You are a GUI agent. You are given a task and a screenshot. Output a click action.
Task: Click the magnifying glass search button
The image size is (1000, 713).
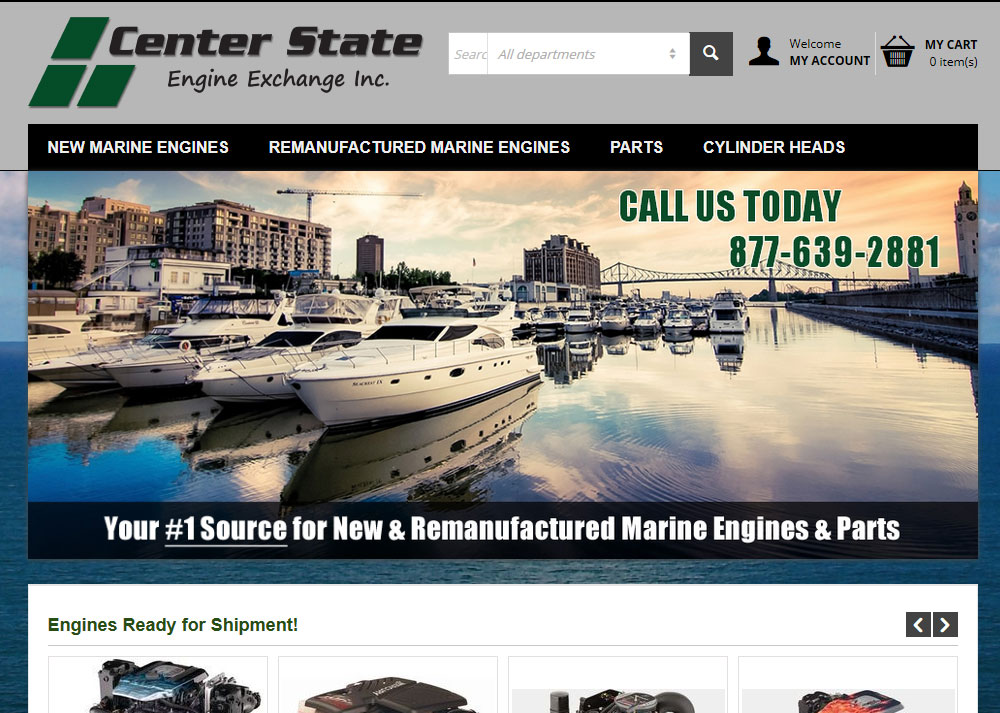pos(711,54)
